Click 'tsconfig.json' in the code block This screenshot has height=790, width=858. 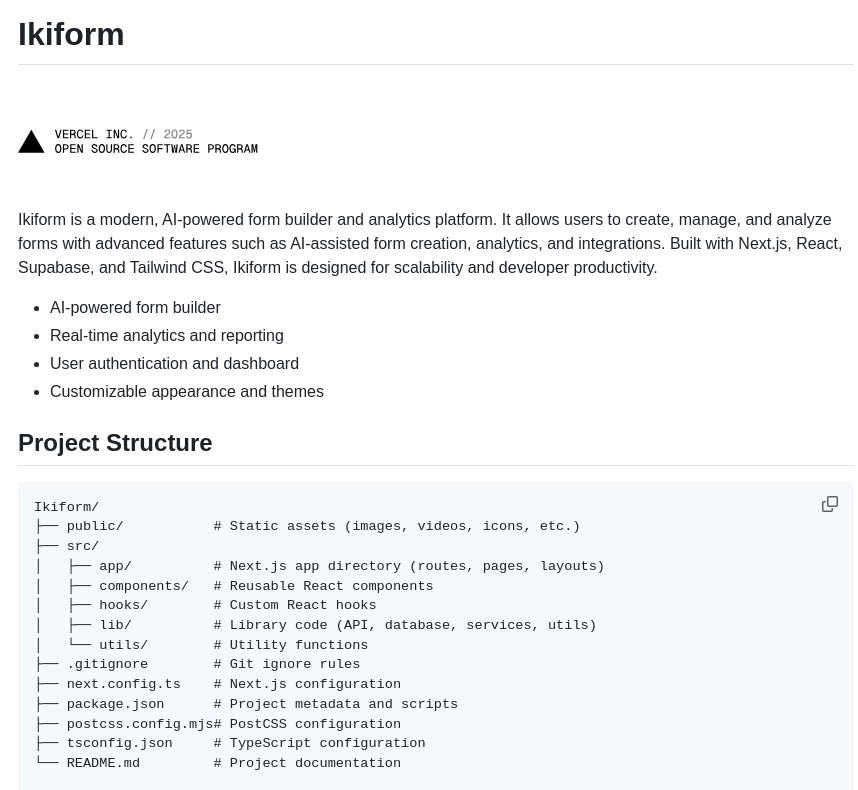pos(119,743)
